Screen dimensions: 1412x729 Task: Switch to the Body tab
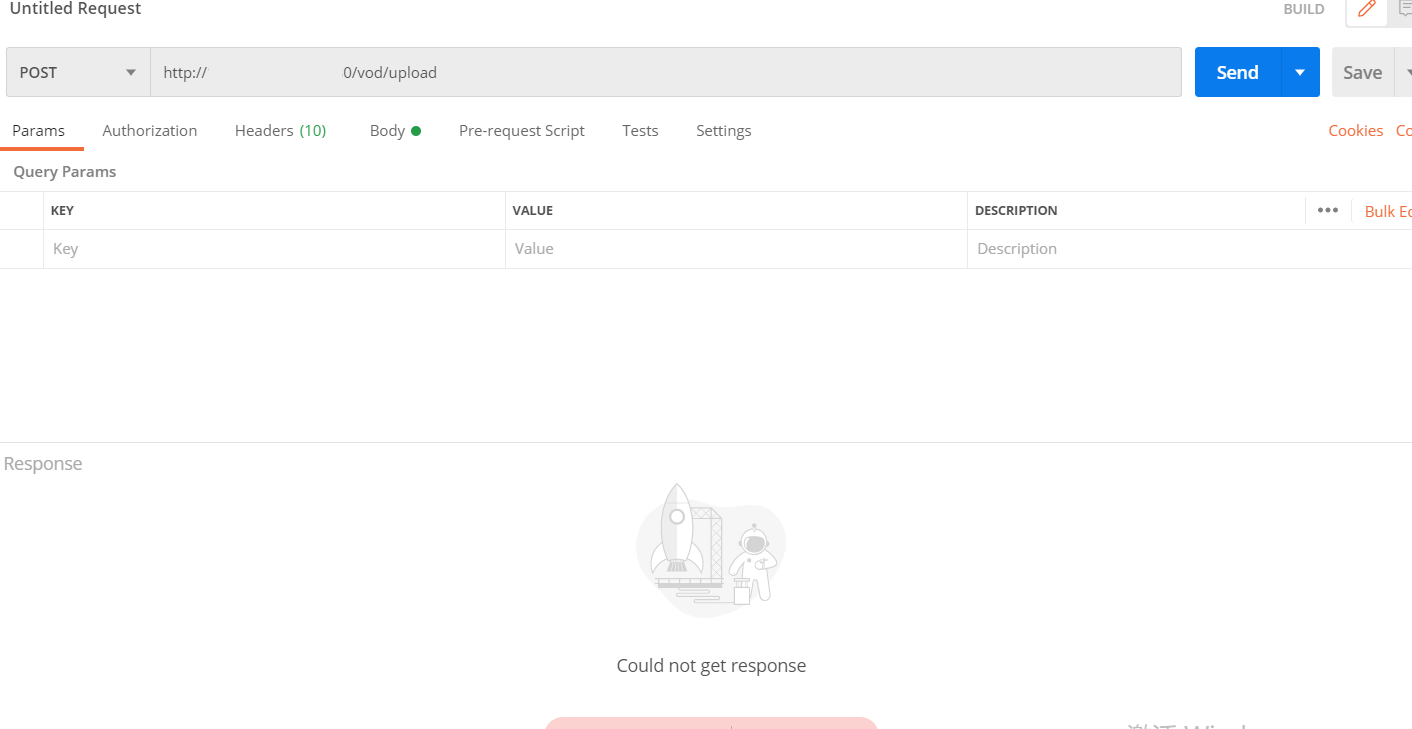[395, 131]
